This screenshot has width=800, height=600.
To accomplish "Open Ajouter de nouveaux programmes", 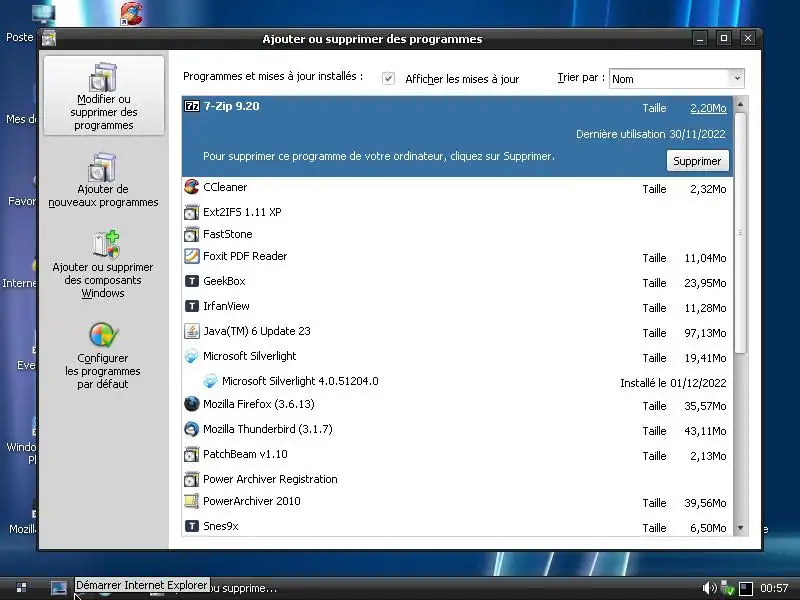I will [x=103, y=180].
